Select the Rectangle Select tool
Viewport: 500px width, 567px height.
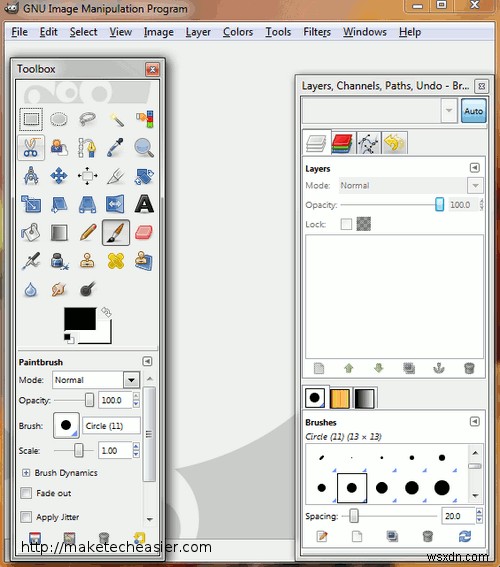click(31, 119)
